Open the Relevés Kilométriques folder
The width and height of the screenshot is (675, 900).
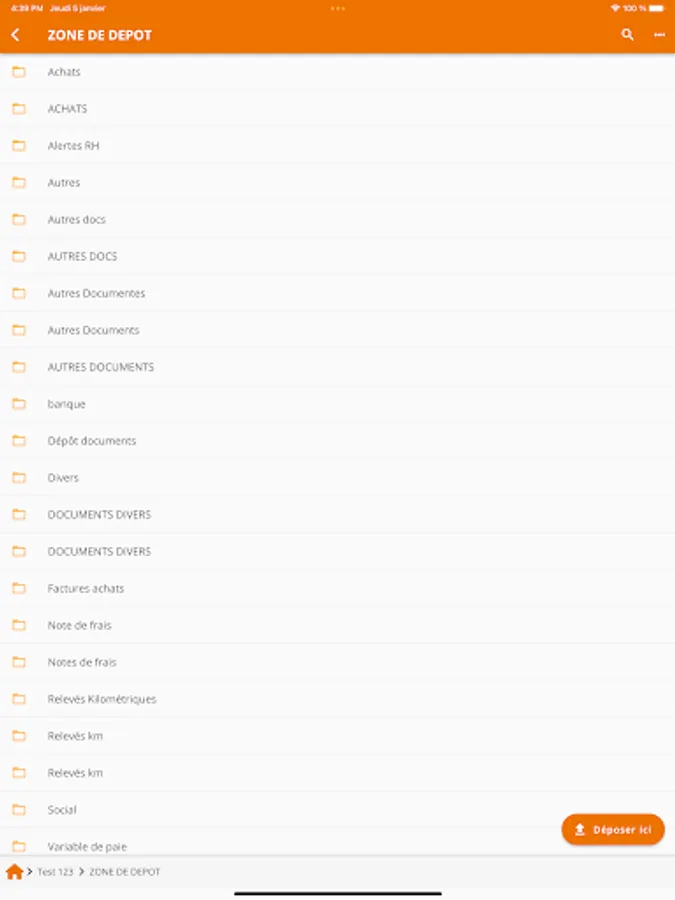(338, 699)
